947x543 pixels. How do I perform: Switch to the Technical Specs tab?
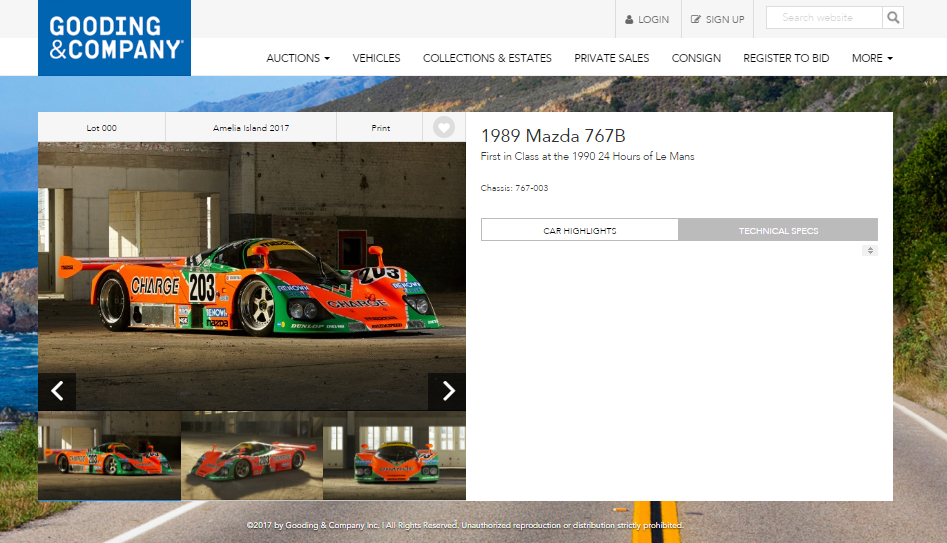(778, 230)
